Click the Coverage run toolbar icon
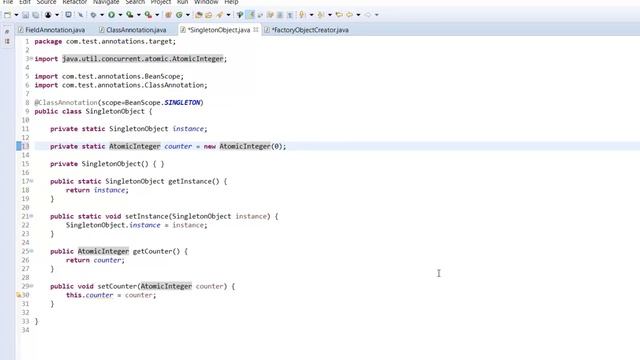Image resolution: width=640 pixels, height=360 pixels. [x=129, y=15]
